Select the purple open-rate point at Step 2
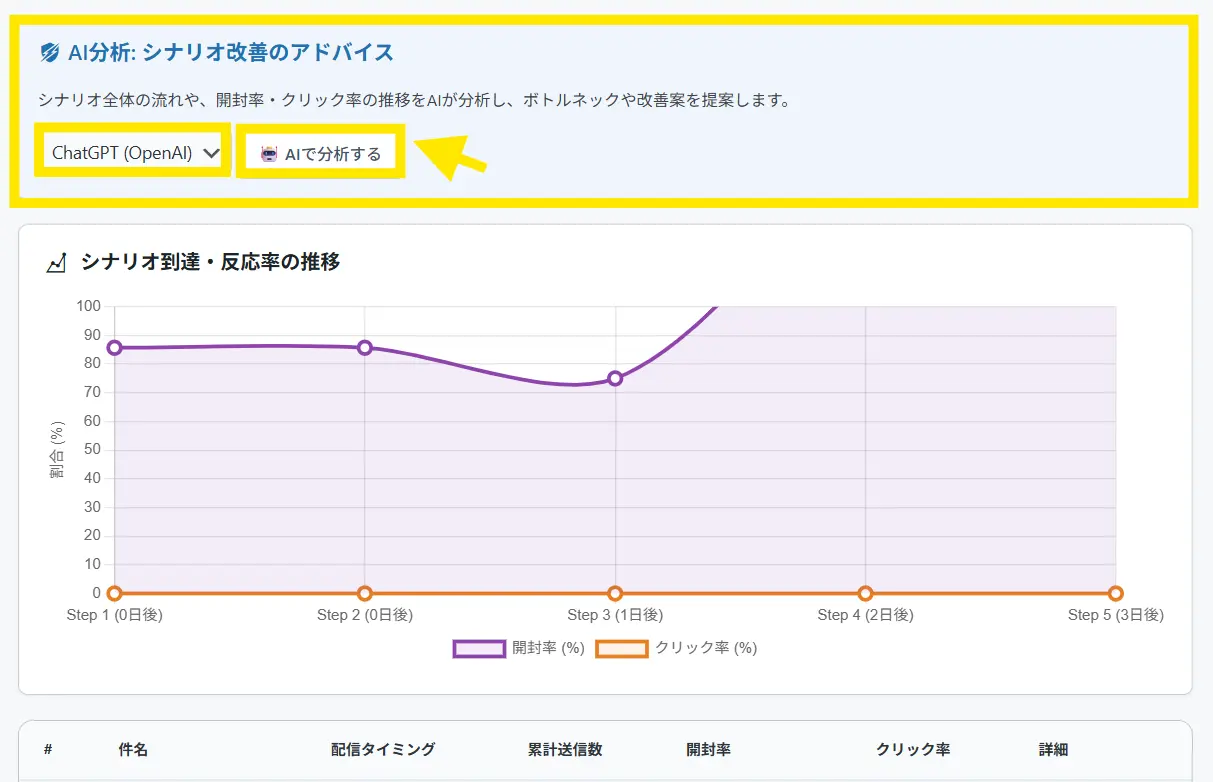The image size is (1213, 782). coord(365,348)
